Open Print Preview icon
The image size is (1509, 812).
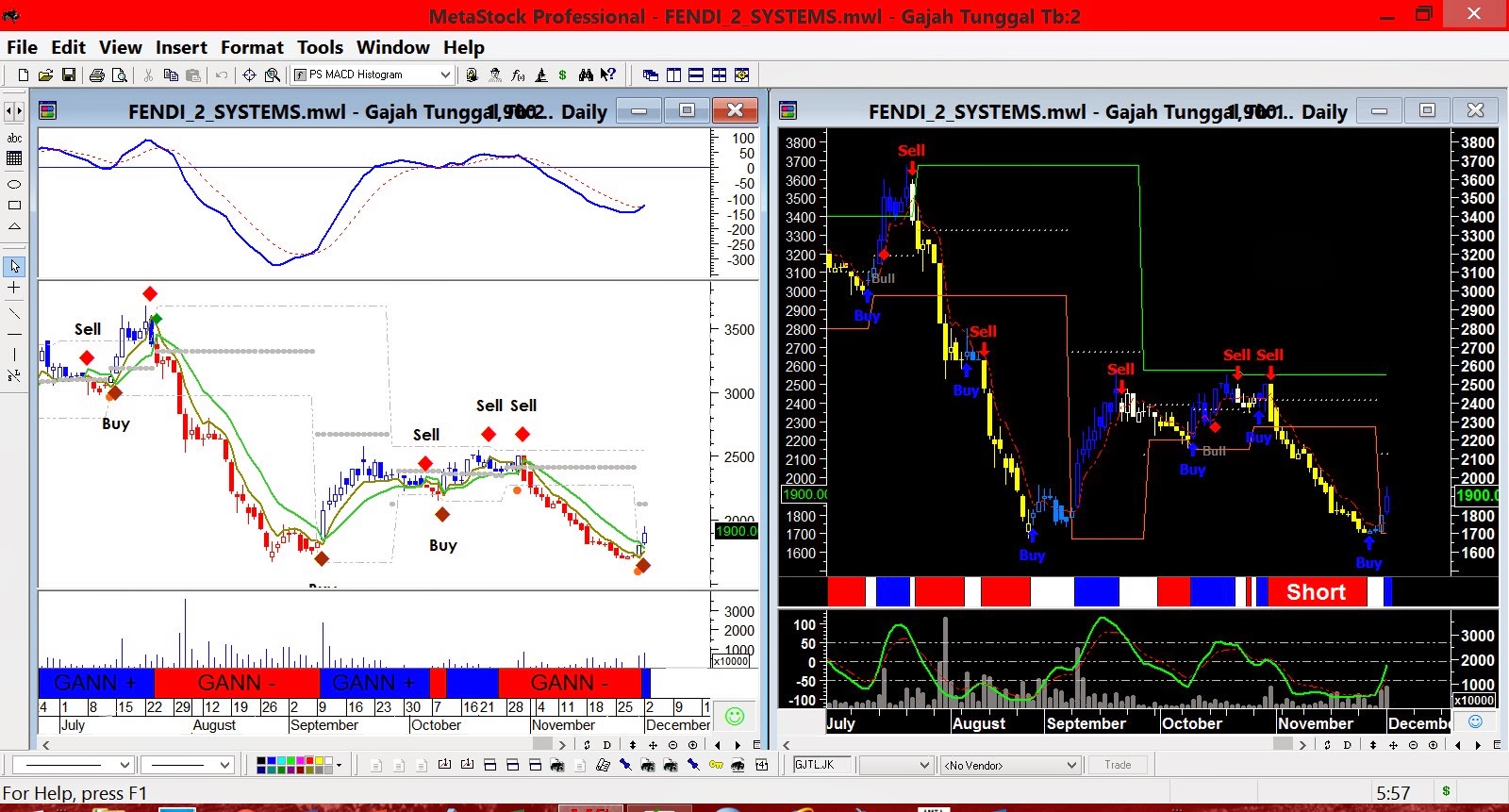[119, 75]
